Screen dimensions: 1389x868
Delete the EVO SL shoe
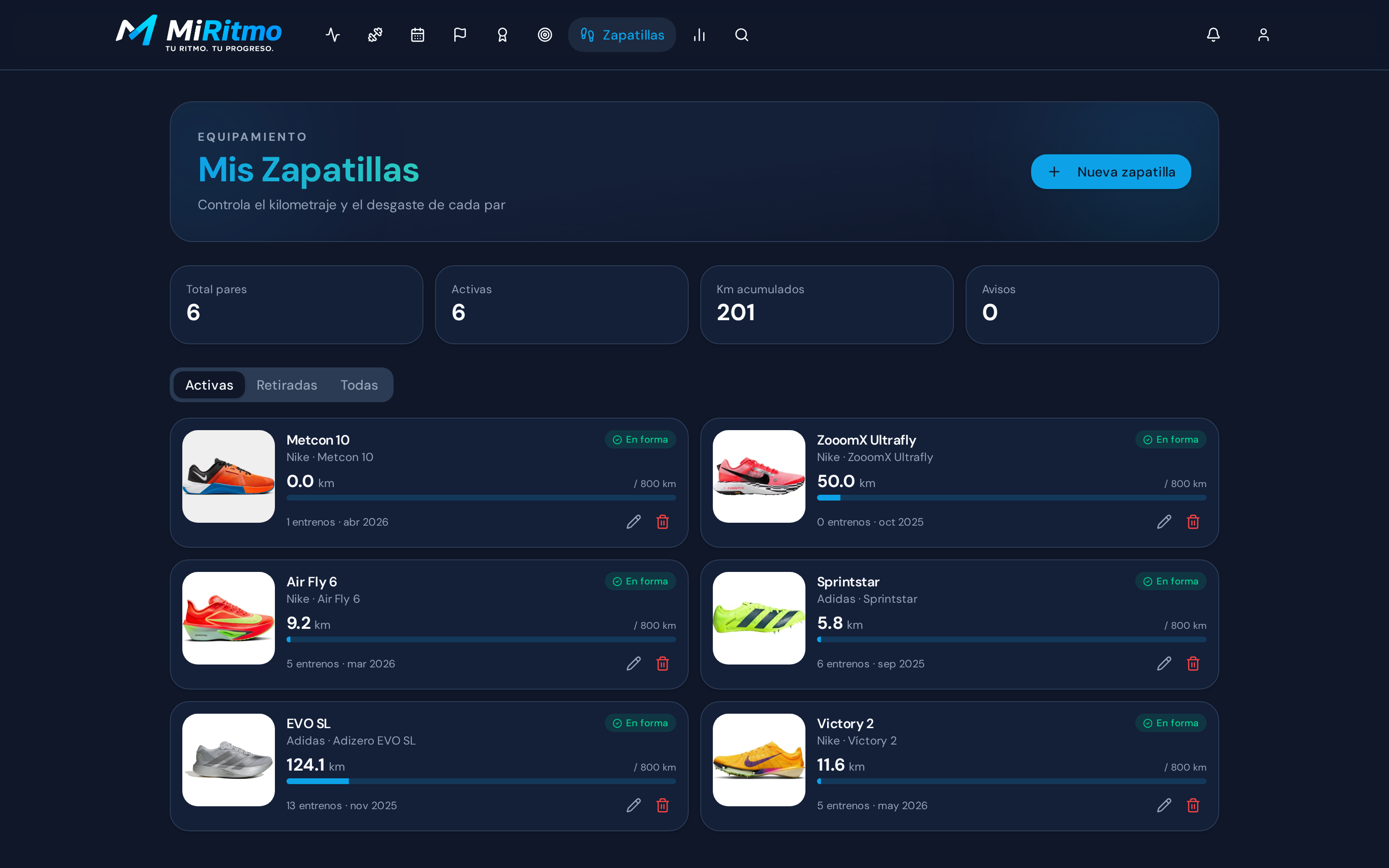(663, 805)
